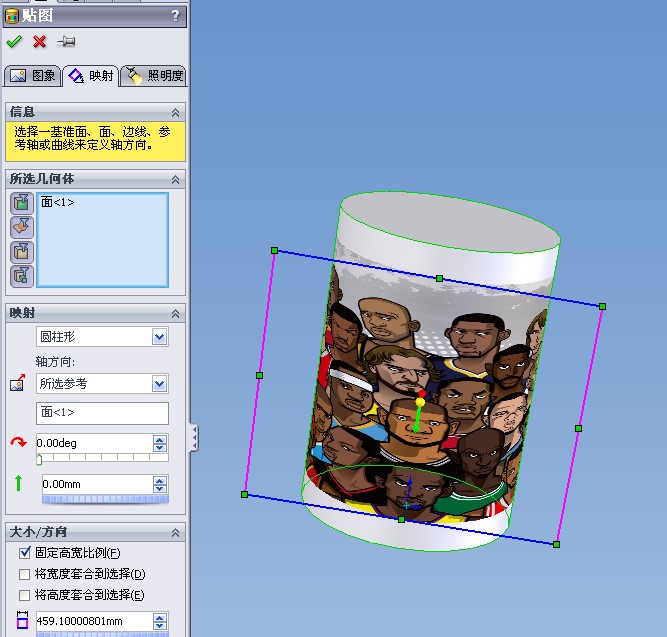Select 面<1> in the selected geometry list
This screenshot has width=667, height=637.
(57, 202)
